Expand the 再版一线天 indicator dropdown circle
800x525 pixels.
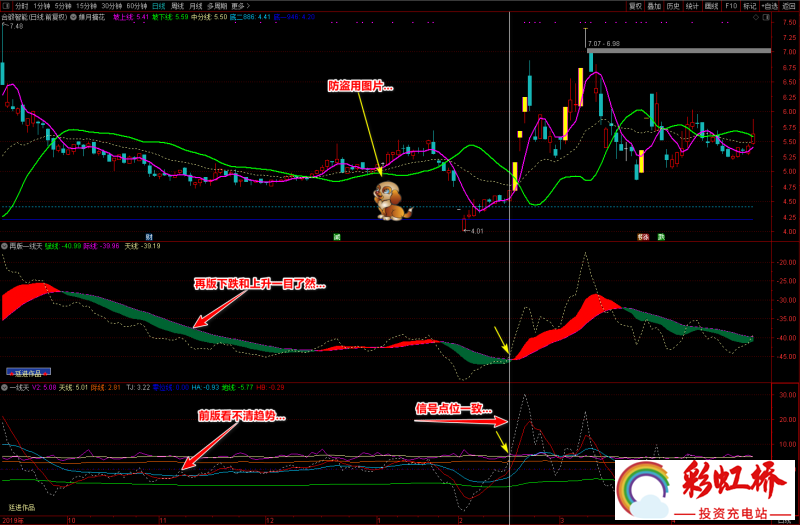tap(5, 246)
